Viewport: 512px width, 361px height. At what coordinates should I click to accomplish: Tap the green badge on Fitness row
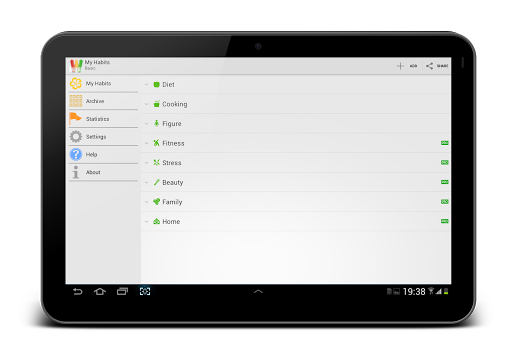click(445, 143)
